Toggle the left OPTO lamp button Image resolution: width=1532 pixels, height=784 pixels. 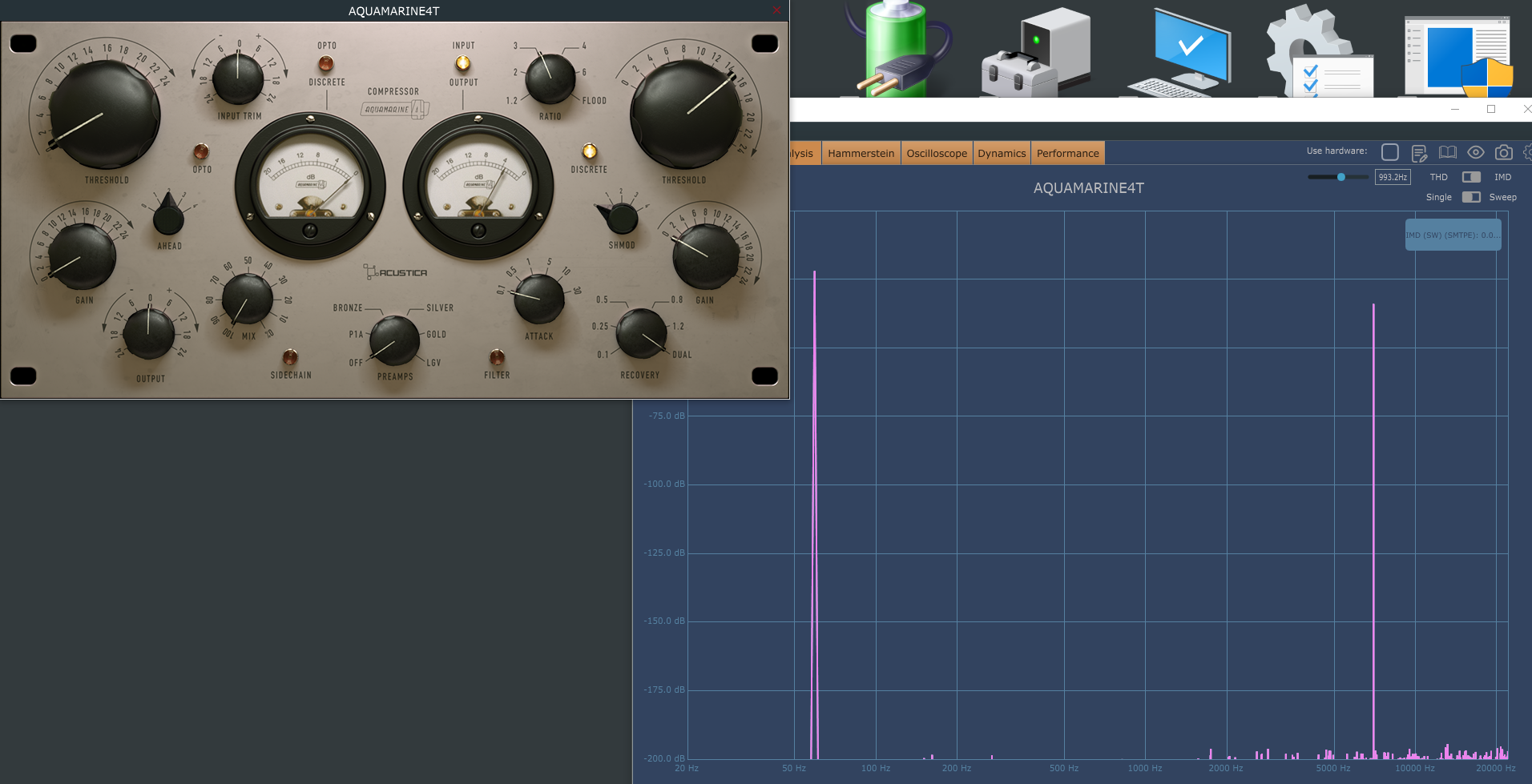point(201,151)
